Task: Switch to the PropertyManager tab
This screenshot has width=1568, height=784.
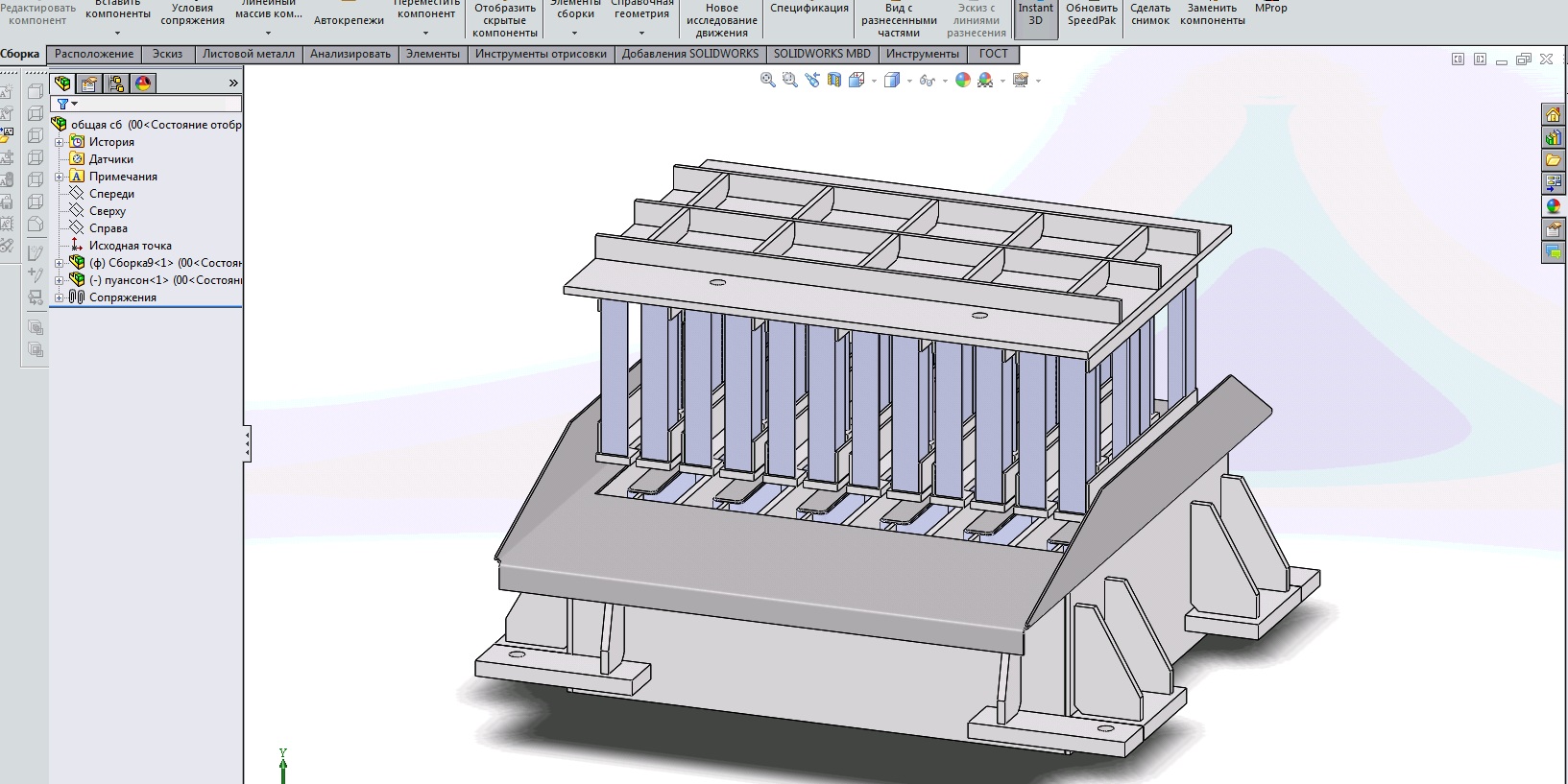Action: (89, 83)
